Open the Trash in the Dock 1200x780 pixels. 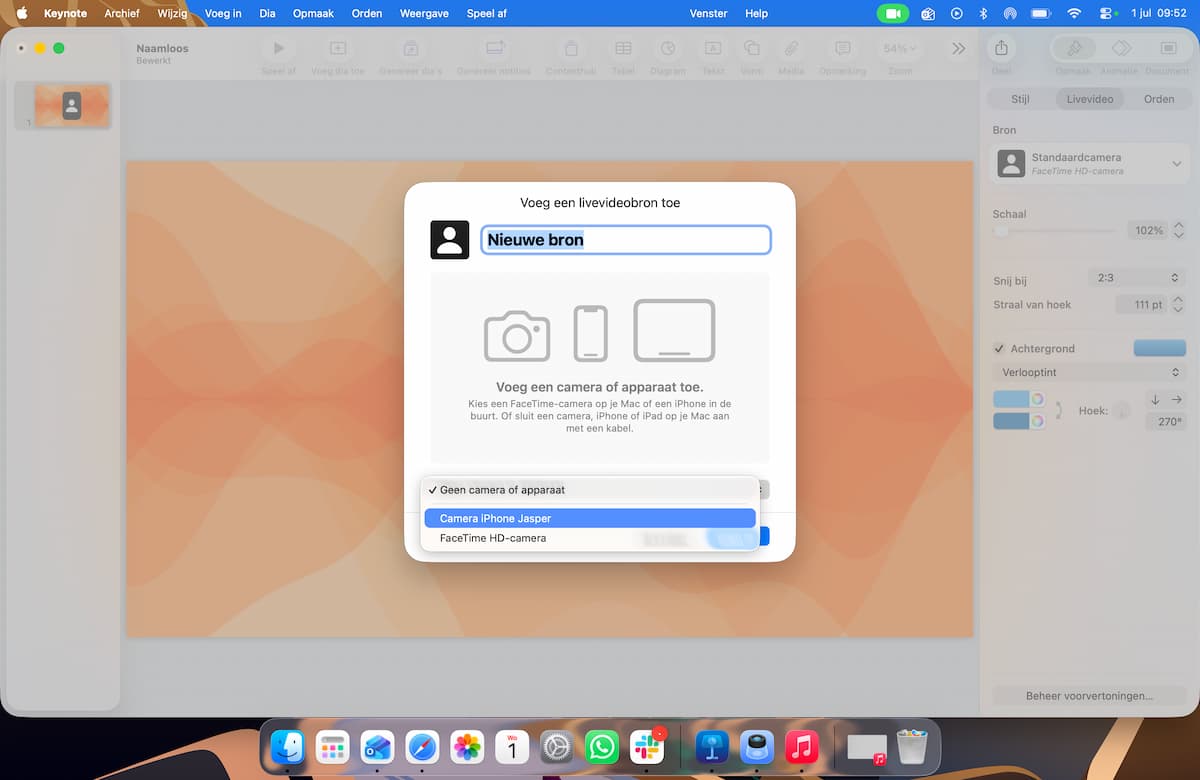[912, 747]
